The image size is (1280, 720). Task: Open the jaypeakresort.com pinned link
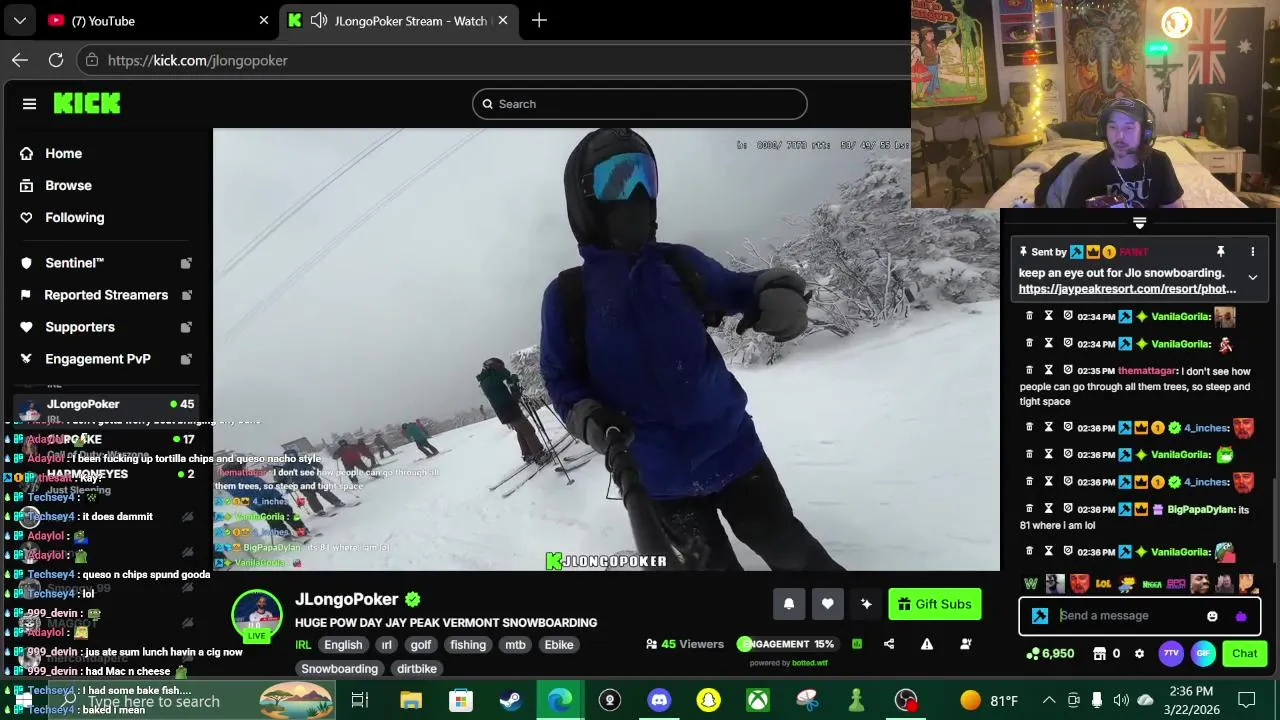(1127, 289)
